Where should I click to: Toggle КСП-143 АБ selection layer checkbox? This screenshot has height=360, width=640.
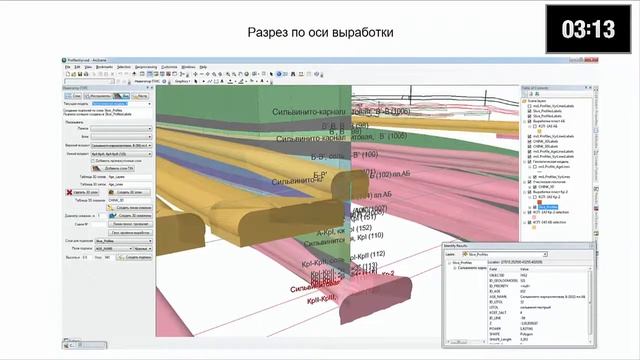coord(529,222)
